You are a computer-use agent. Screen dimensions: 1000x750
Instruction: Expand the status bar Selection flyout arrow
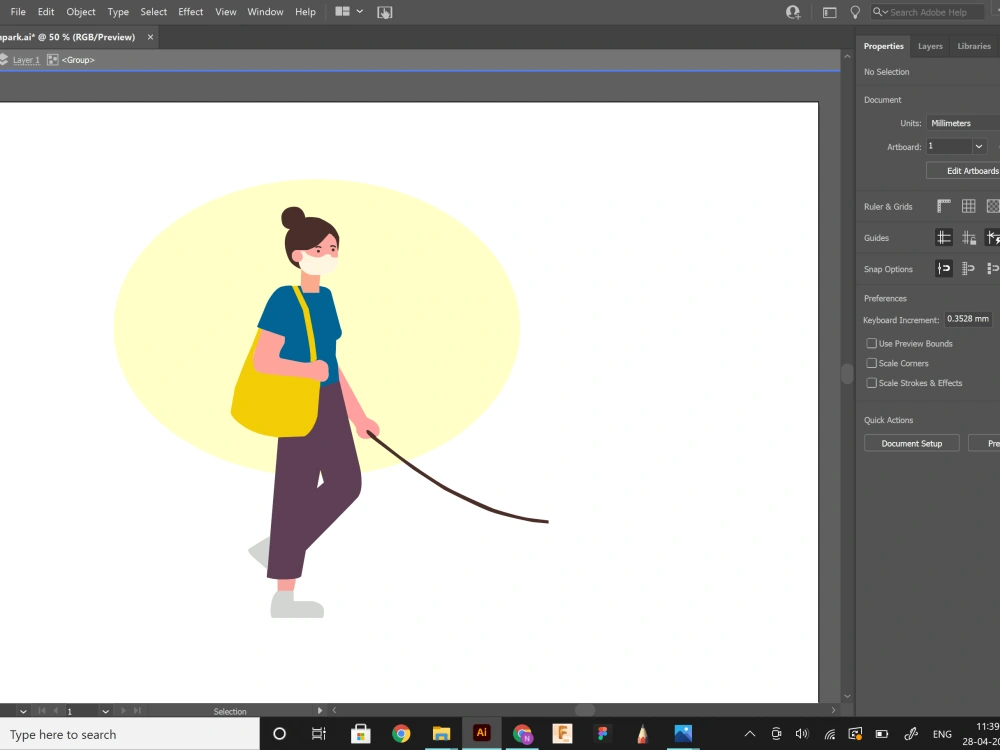click(x=320, y=710)
